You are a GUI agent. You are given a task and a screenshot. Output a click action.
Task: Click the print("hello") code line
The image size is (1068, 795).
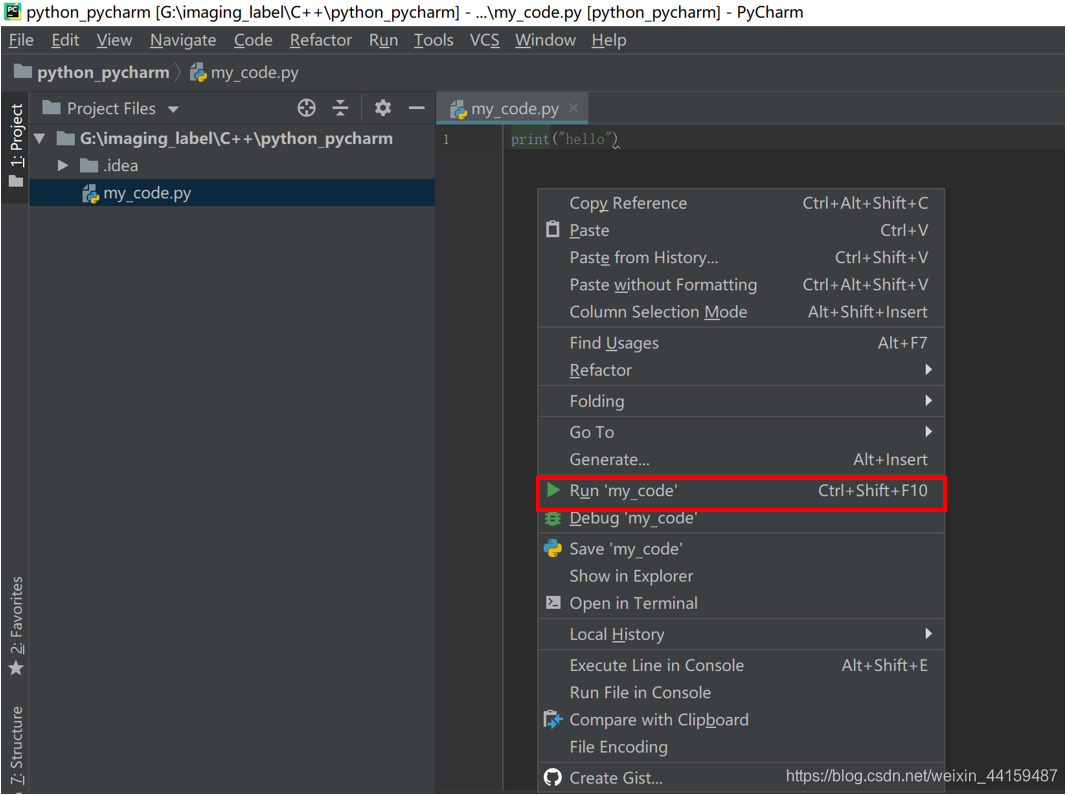click(x=565, y=139)
